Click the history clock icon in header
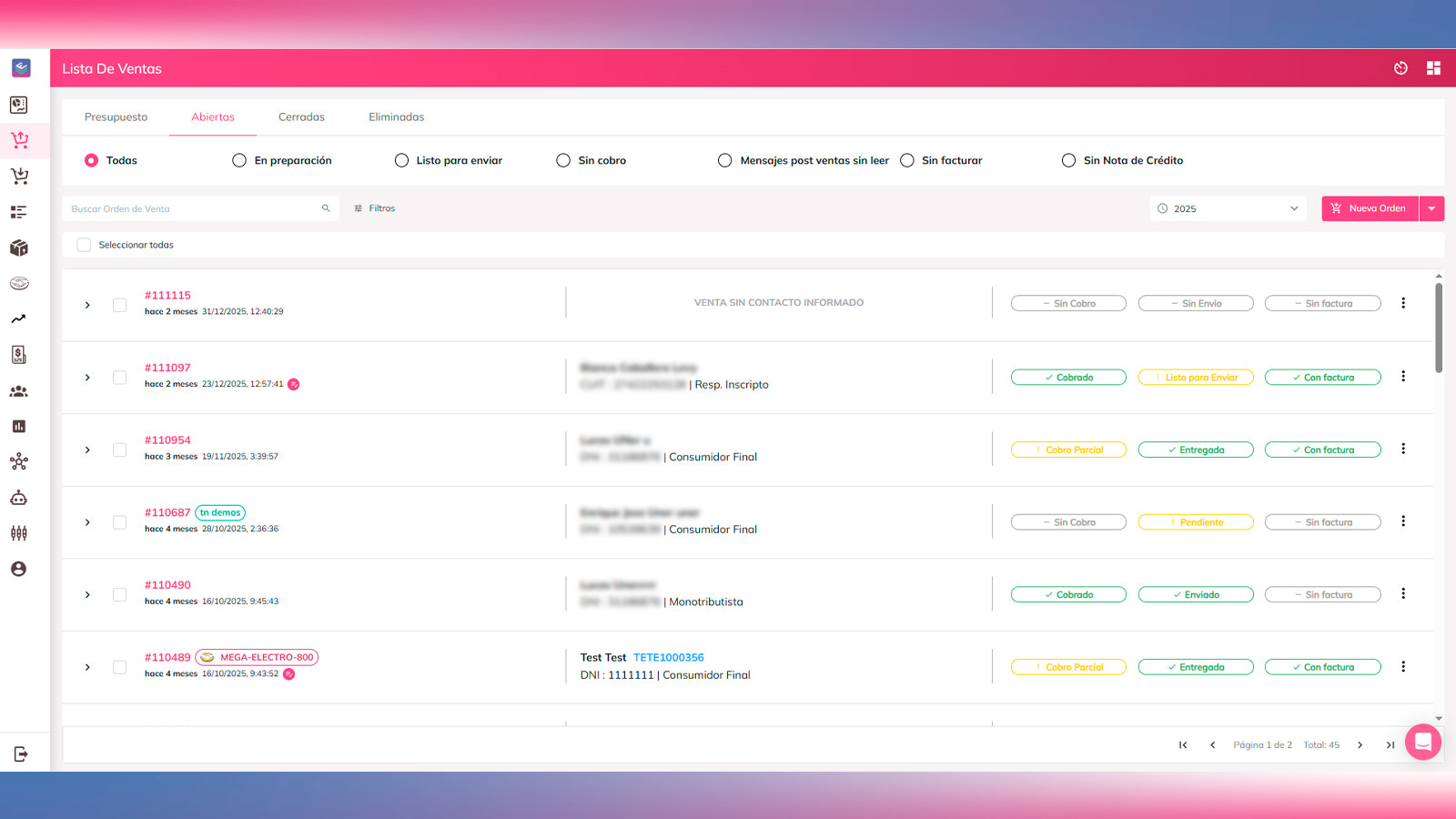This screenshot has width=1456, height=819. tap(1400, 68)
